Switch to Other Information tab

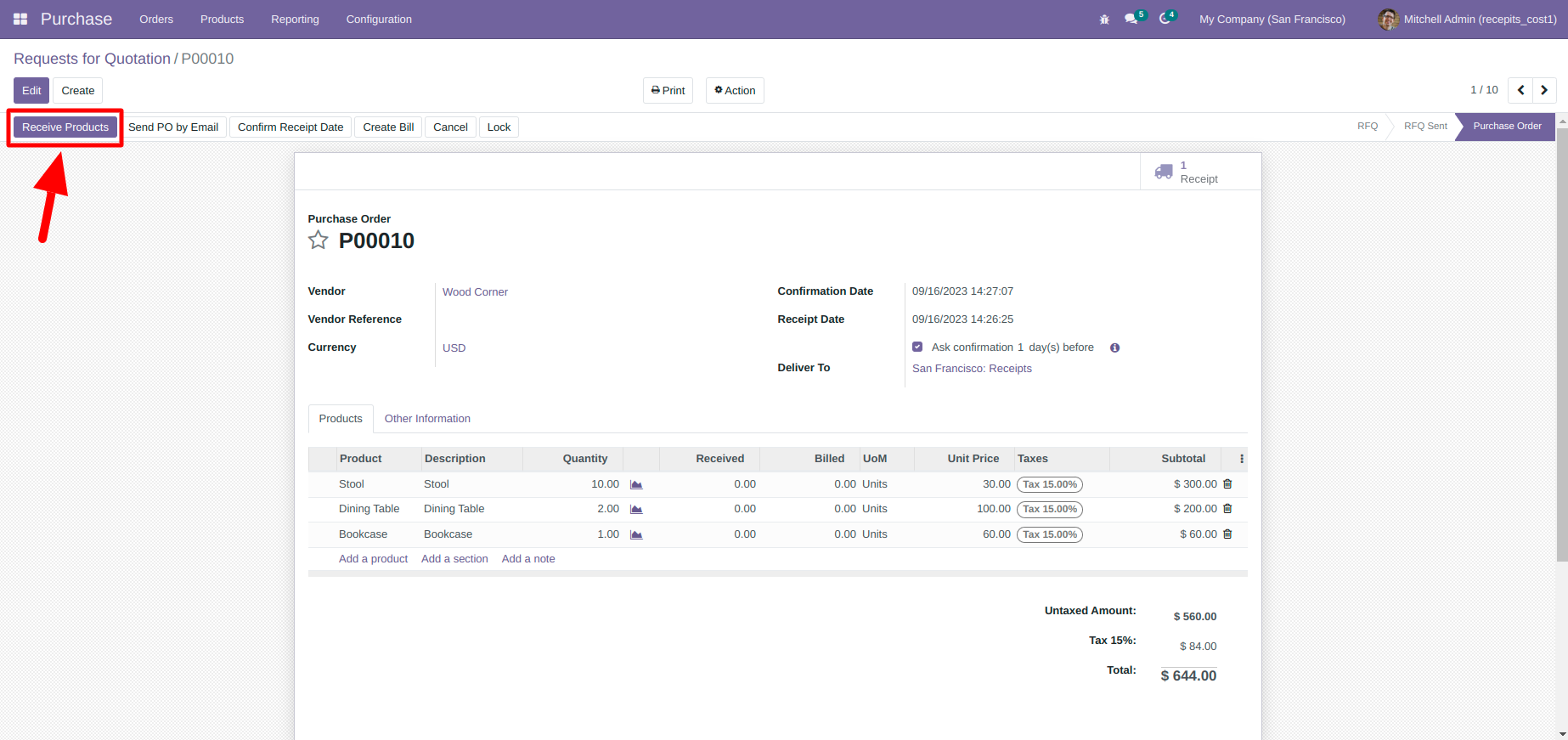427,419
